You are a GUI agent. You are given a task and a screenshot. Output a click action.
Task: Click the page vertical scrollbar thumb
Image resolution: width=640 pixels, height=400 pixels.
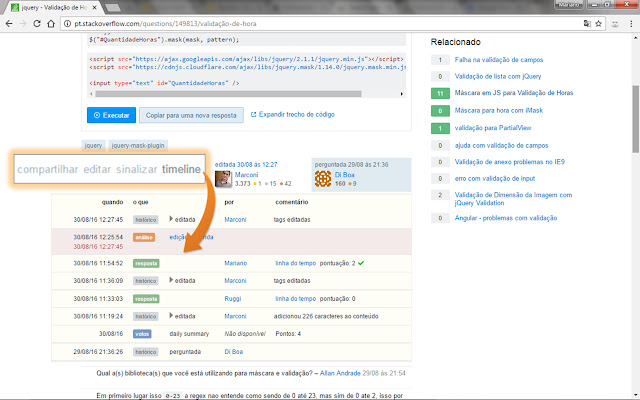pyautogui.click(x=636, y=118)
